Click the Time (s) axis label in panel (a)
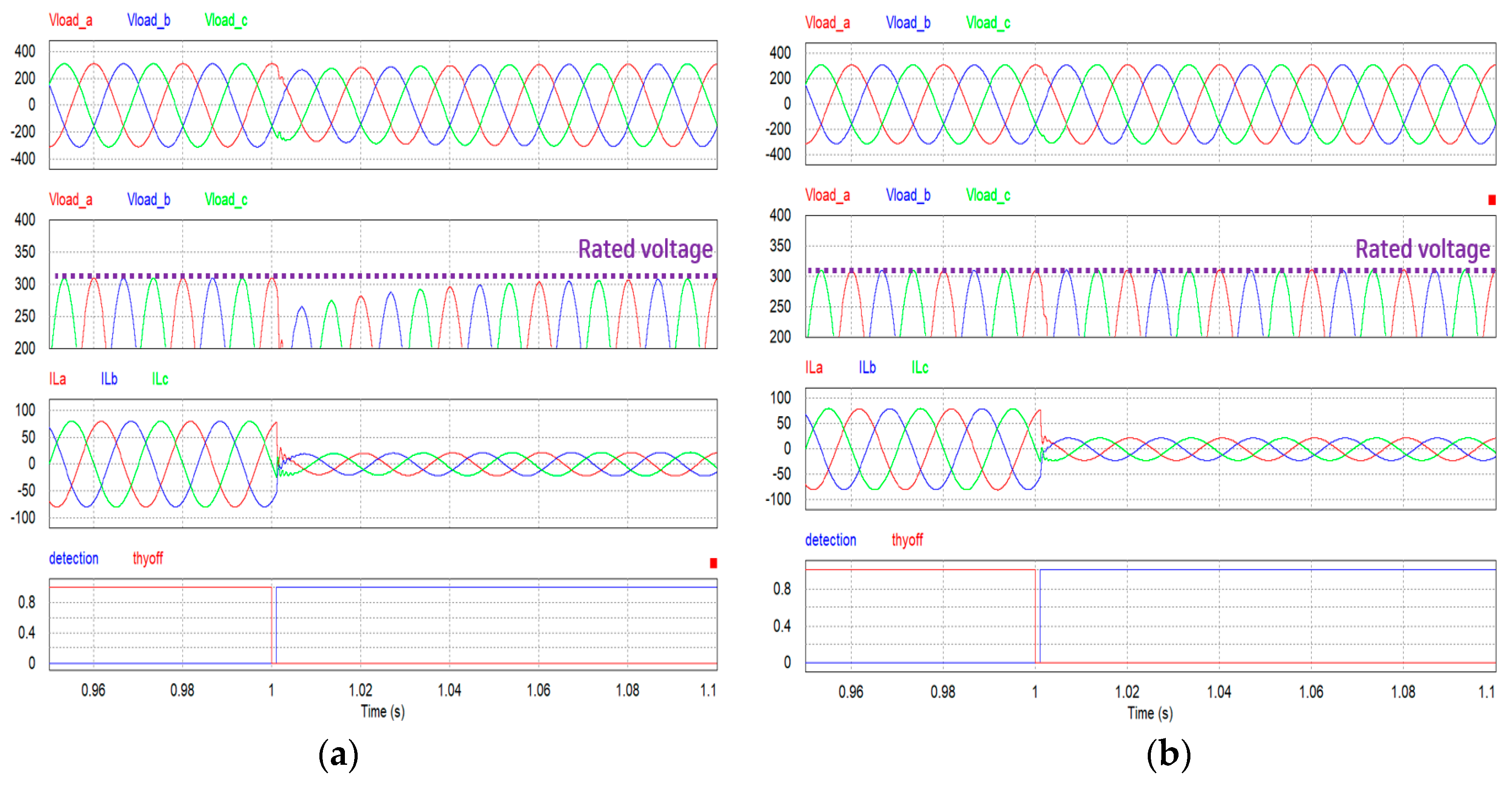 (x=383, y=712)
